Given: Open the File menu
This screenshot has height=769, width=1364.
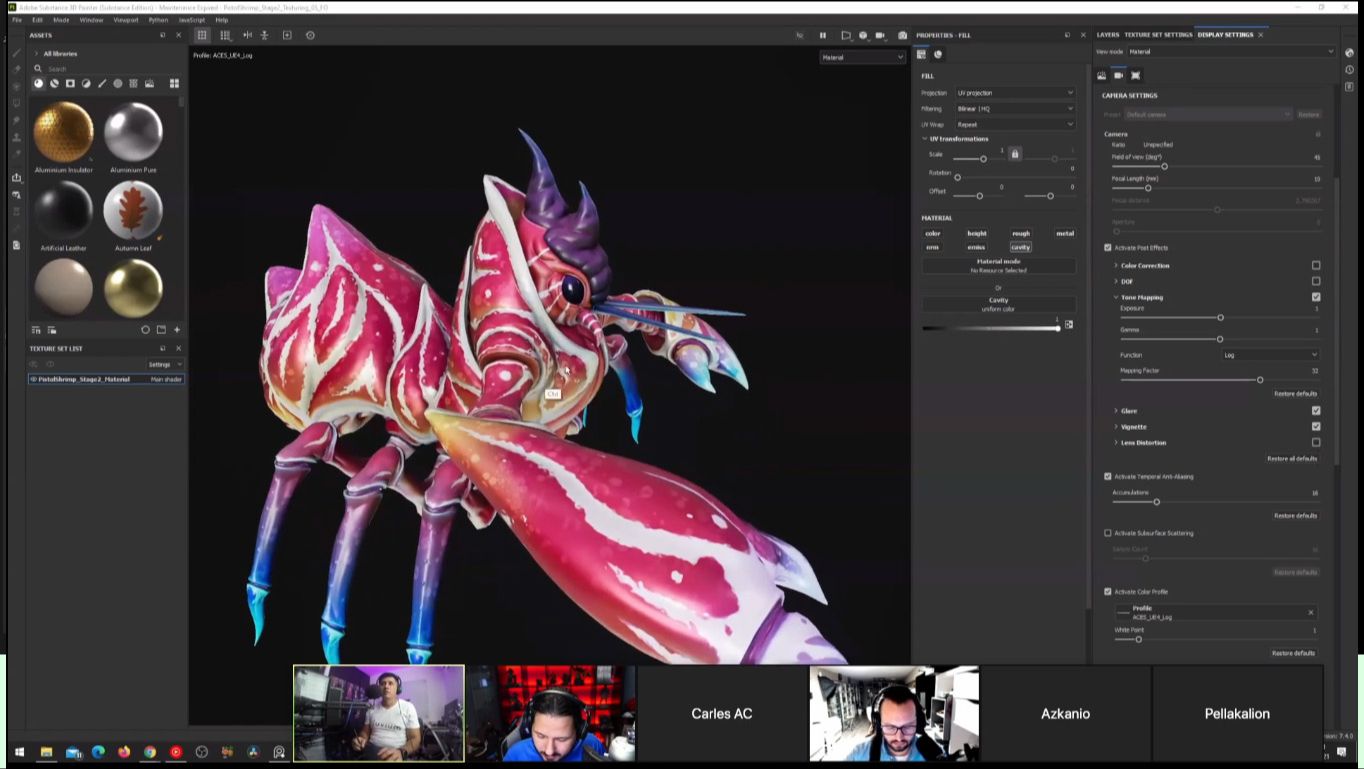Looking at the screenshot, I should pyautogui.click(x=17, y=20).
